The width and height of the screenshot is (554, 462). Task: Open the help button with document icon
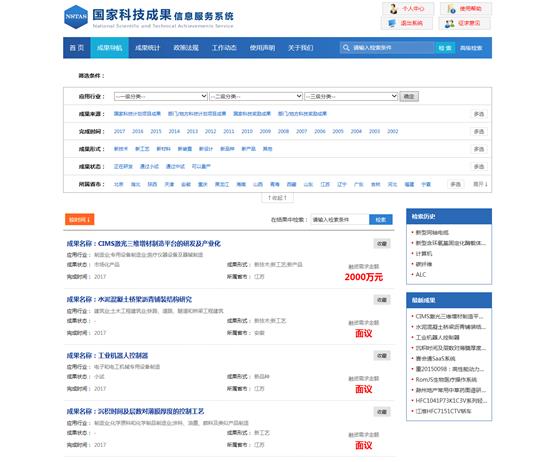[451, 9]
